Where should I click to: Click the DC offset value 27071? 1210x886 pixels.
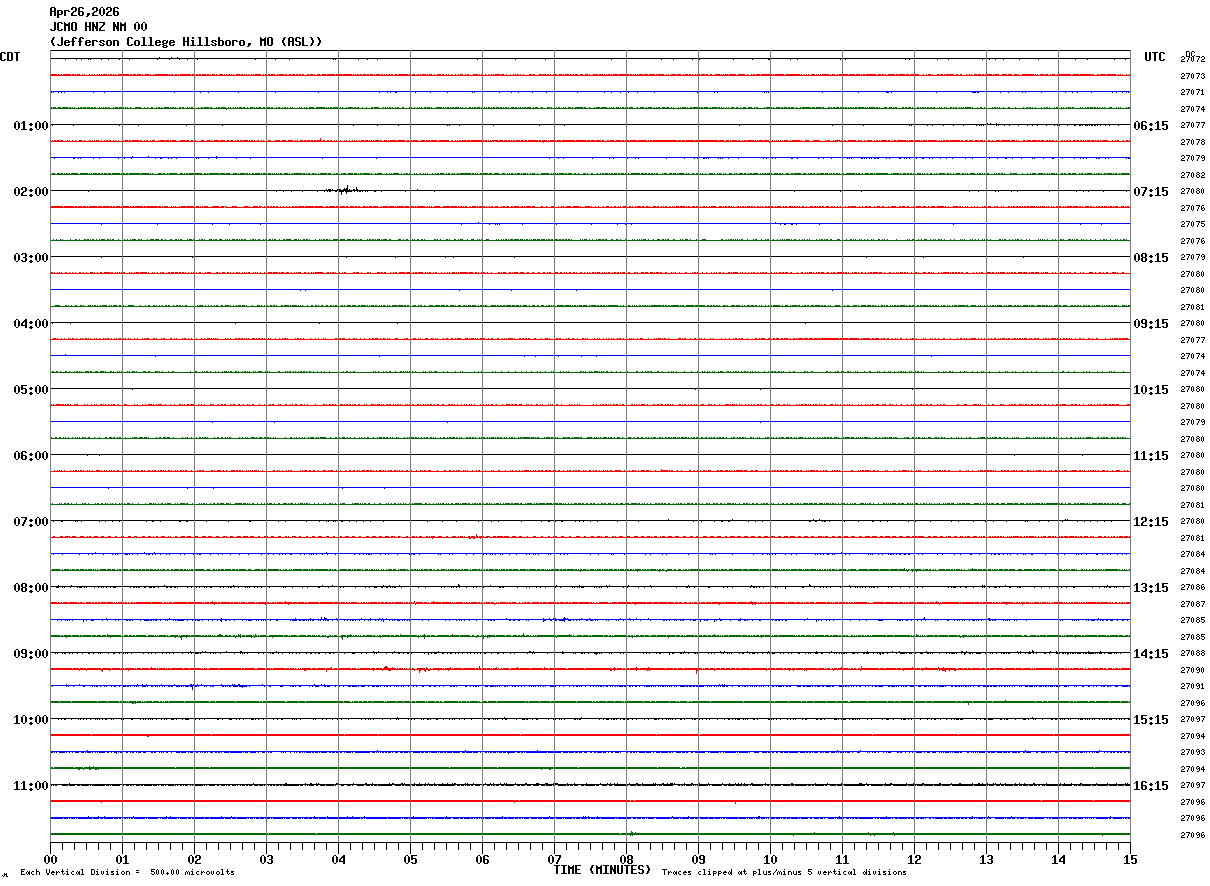pyautogui.click(x=1192, y=93)
